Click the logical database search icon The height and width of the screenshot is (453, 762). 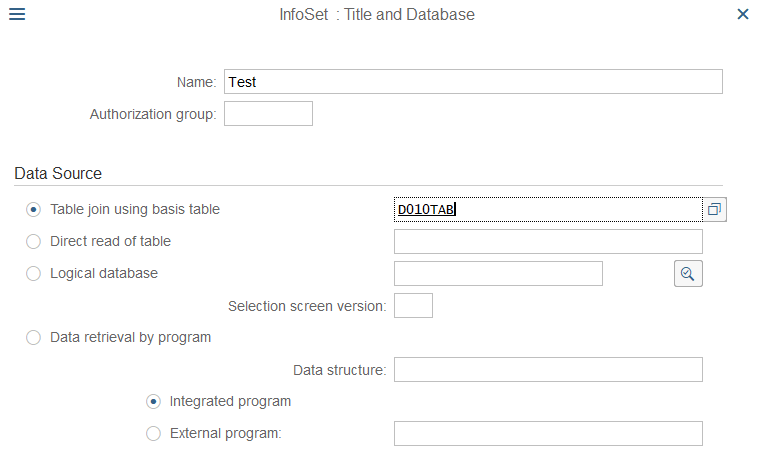point(688,273)
